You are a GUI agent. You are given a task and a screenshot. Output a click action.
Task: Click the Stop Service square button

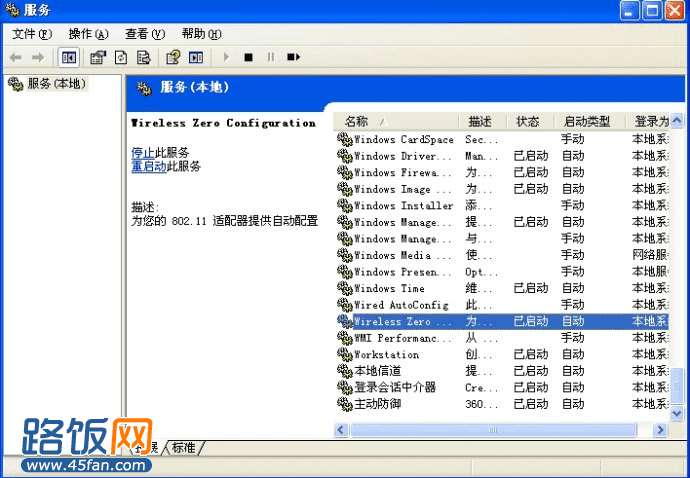tap(249, 57)
